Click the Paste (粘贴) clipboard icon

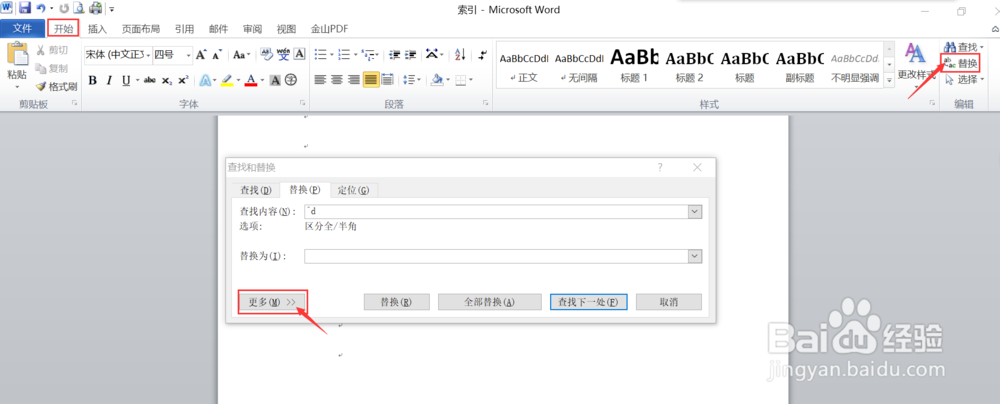tap(17, 54)
